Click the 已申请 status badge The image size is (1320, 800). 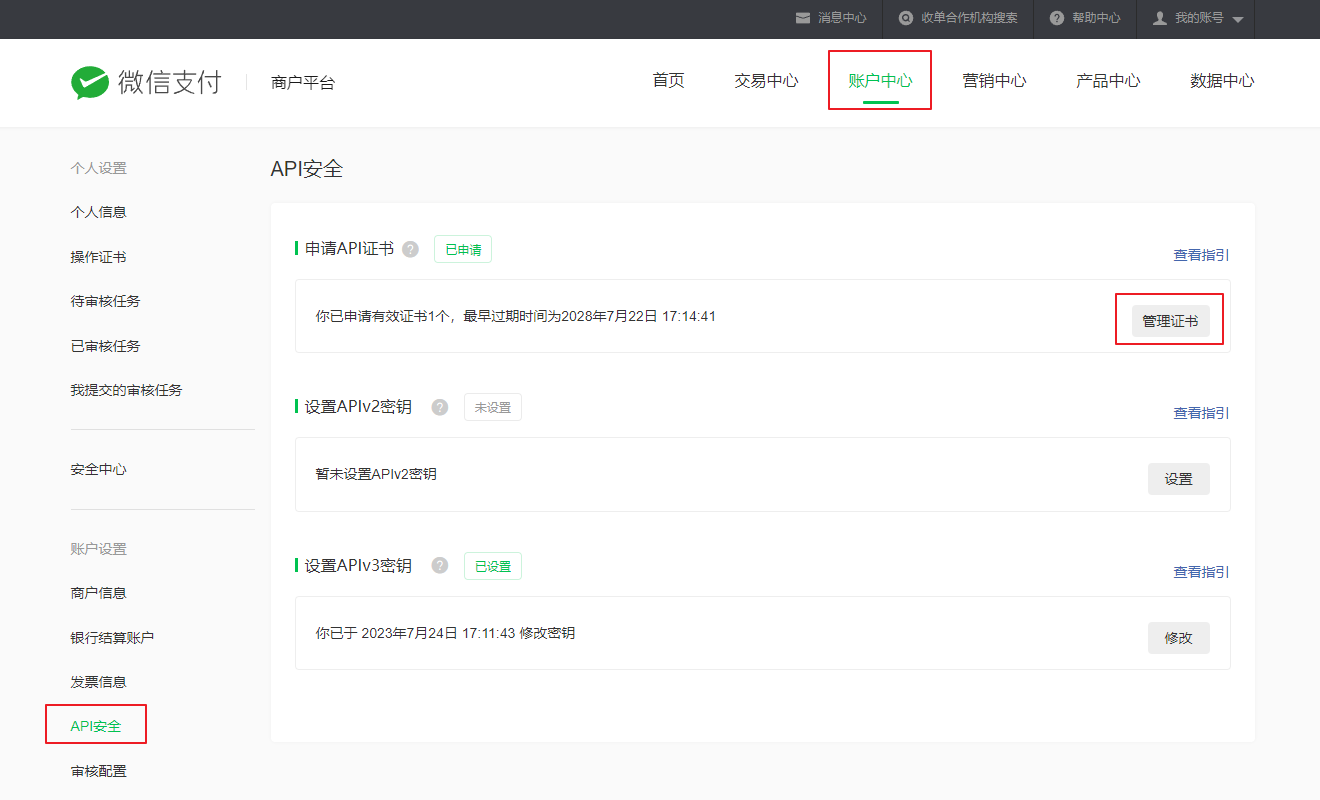(x=463, y=249)
